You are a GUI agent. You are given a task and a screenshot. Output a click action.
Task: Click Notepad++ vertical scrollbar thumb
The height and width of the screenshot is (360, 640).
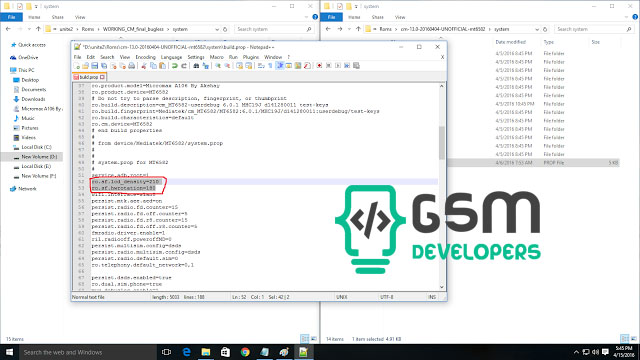pos(442,142)
